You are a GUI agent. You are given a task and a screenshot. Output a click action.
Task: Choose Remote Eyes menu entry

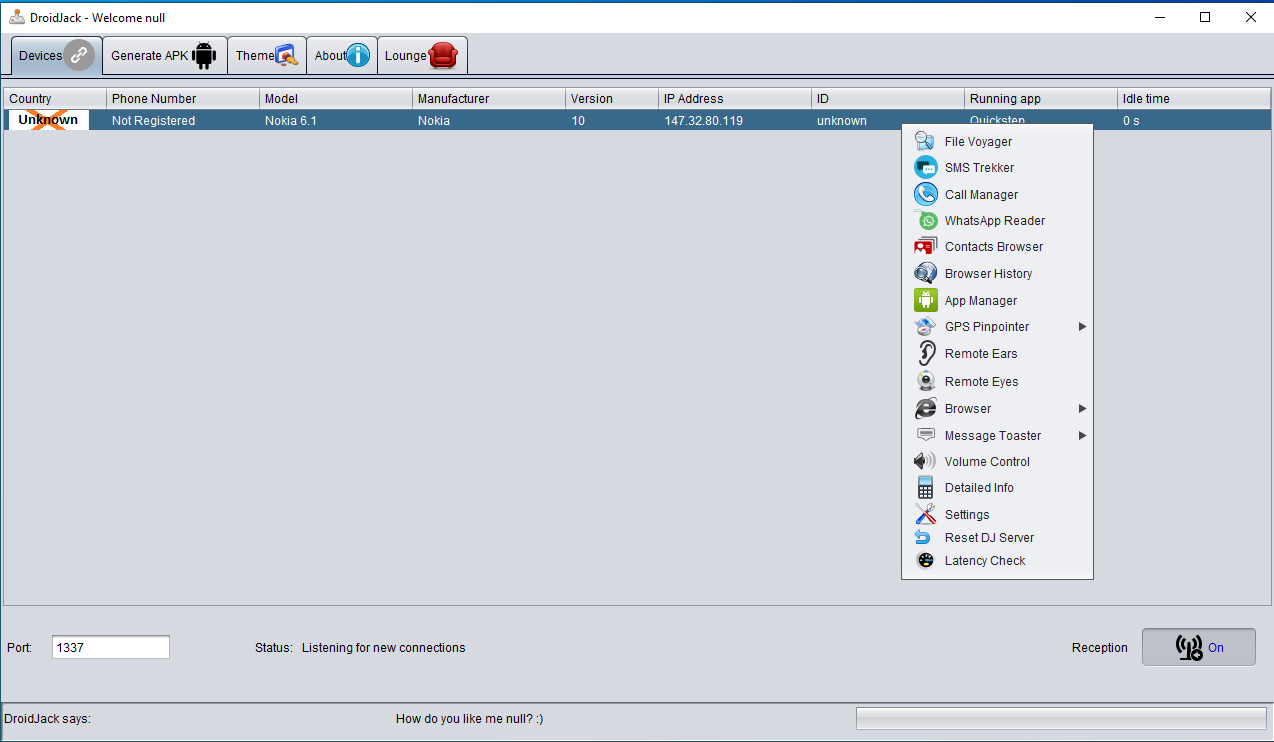[997, 382]
